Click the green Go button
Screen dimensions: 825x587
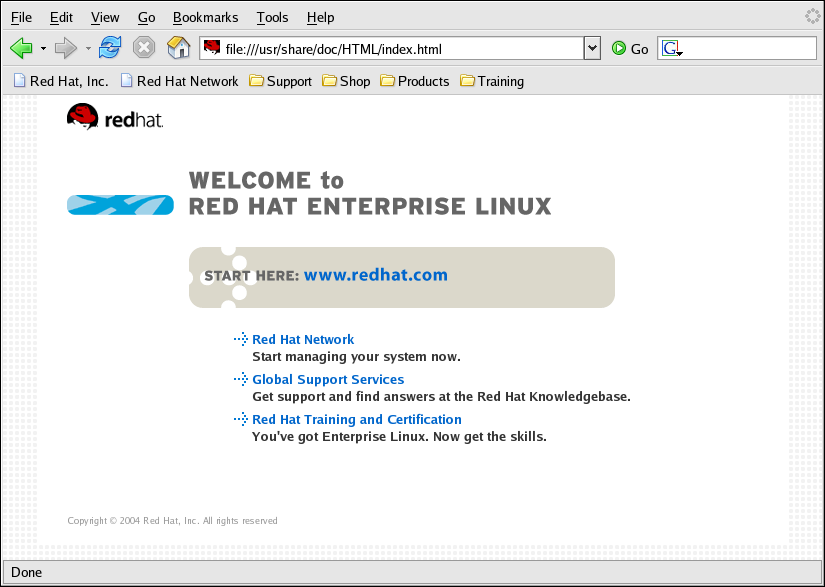click(630, 49)
